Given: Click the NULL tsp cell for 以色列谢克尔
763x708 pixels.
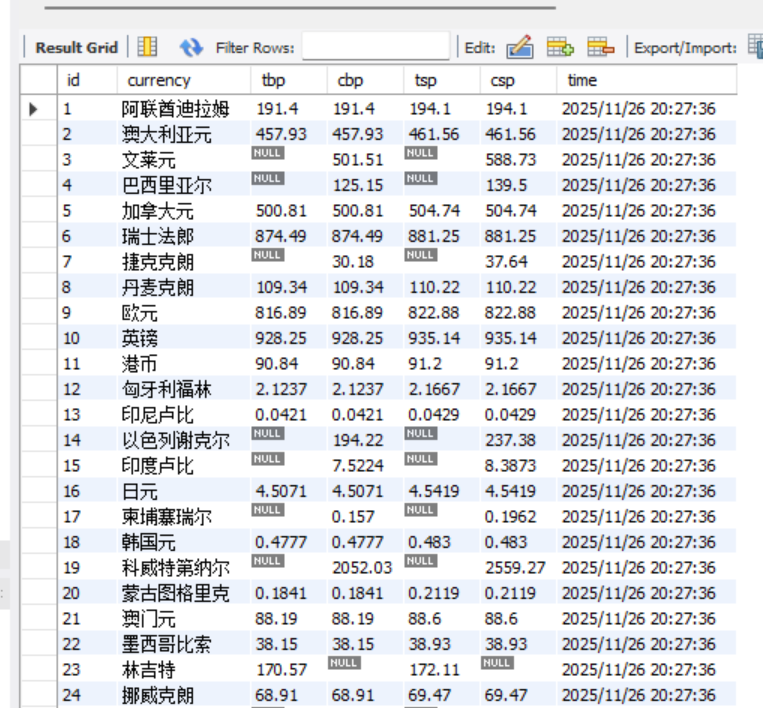Looking at the screenshot, I should (441, 440).
